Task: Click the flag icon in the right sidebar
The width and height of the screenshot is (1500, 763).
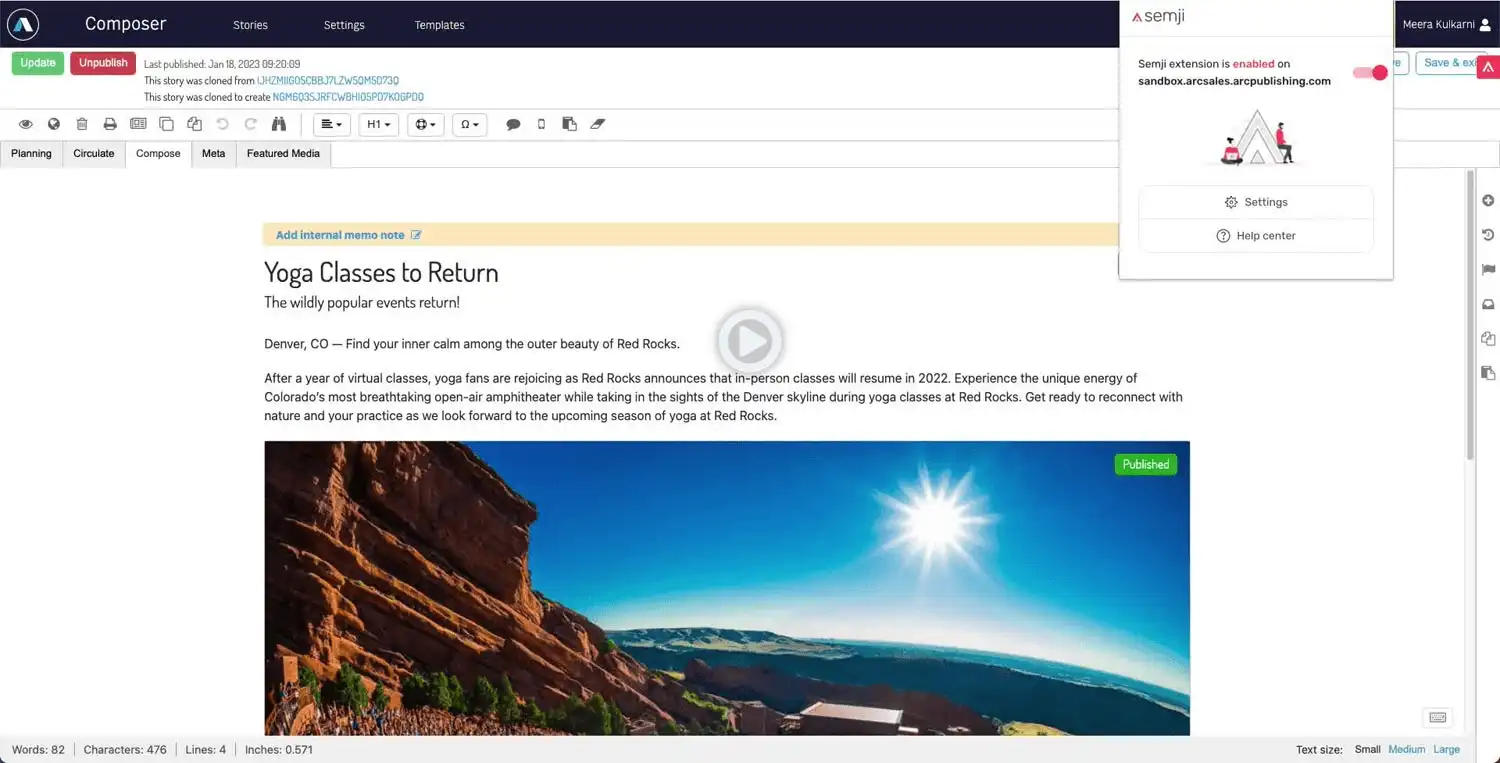Action: [x=1487, y=269]
